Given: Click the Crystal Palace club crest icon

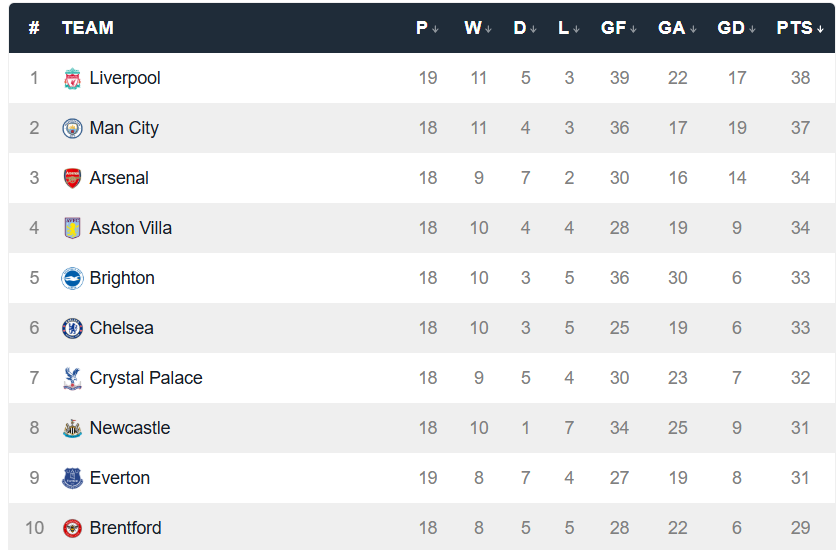Looking at the screenshot, I should click(72, 378).
